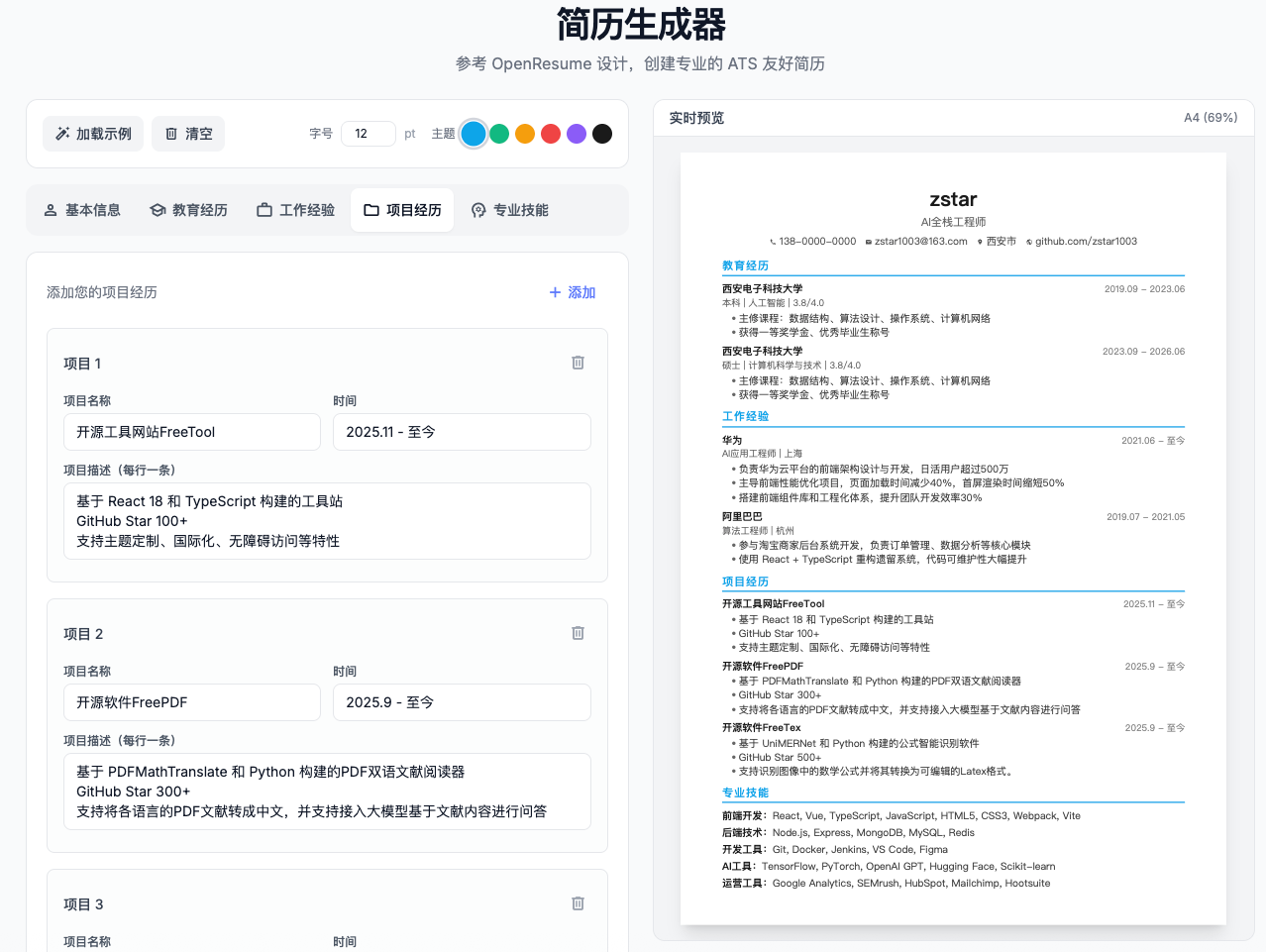Switch to the 基本信息 tab

coord(82,210)
